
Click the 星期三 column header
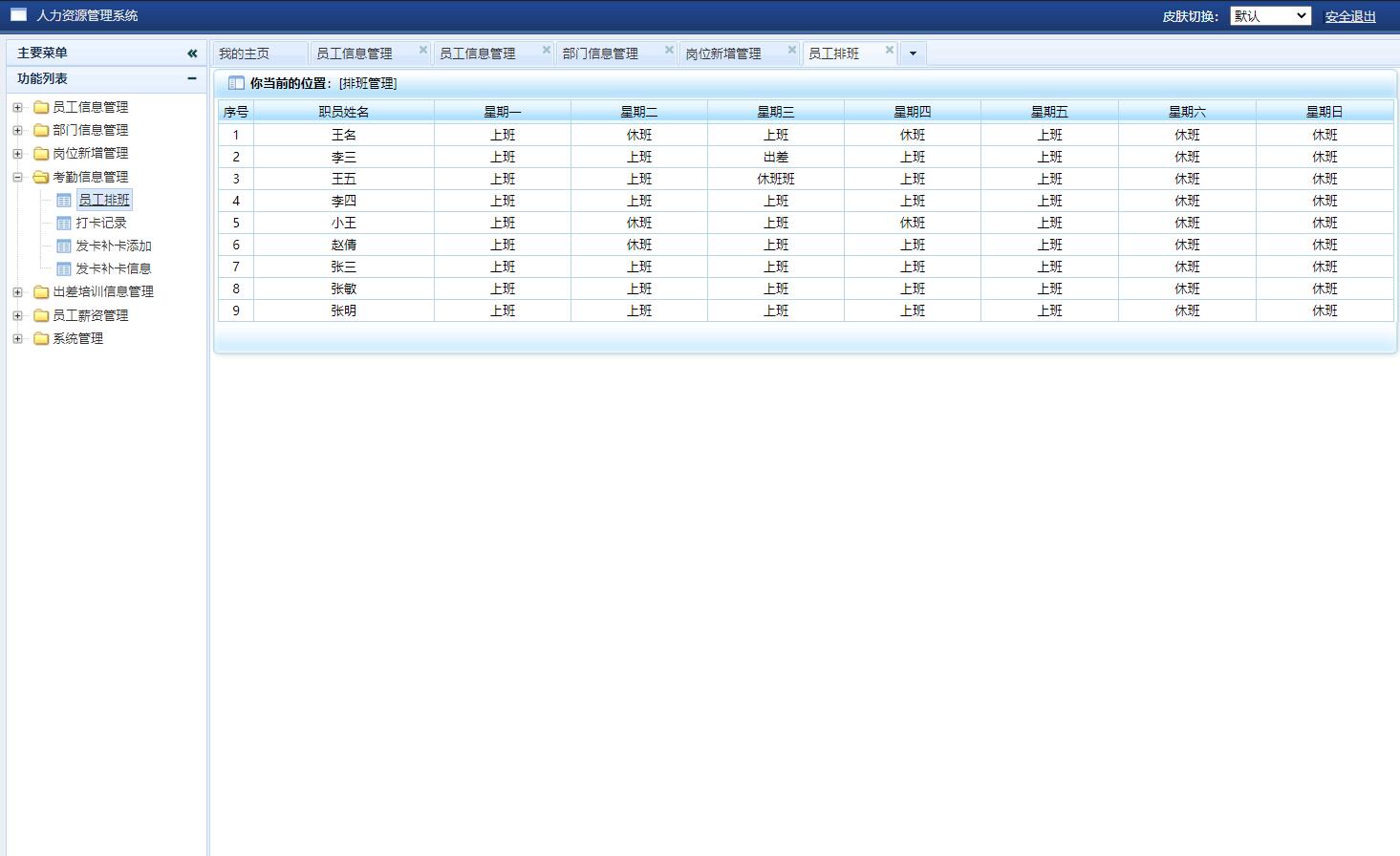click(776, 112)
